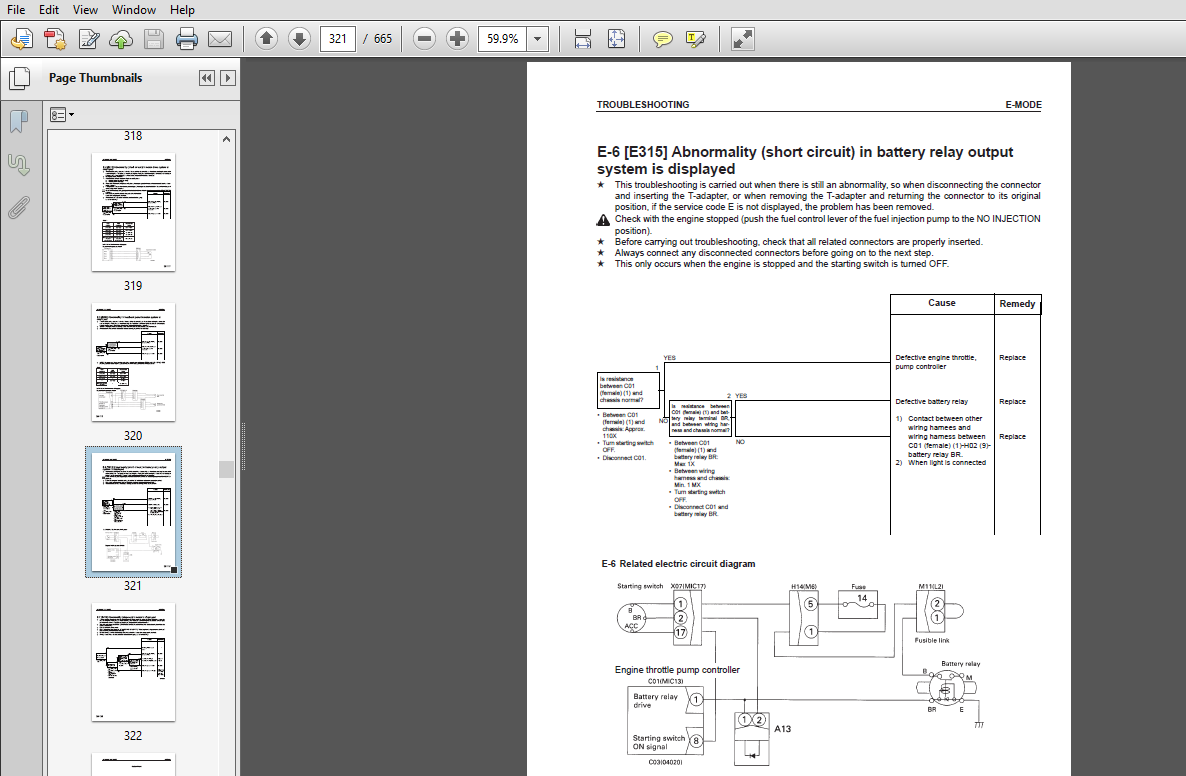Viewport: 1186px width, 776px height.
Task: Click the Page Thumbnails panel icon
Action: (20, 79)
